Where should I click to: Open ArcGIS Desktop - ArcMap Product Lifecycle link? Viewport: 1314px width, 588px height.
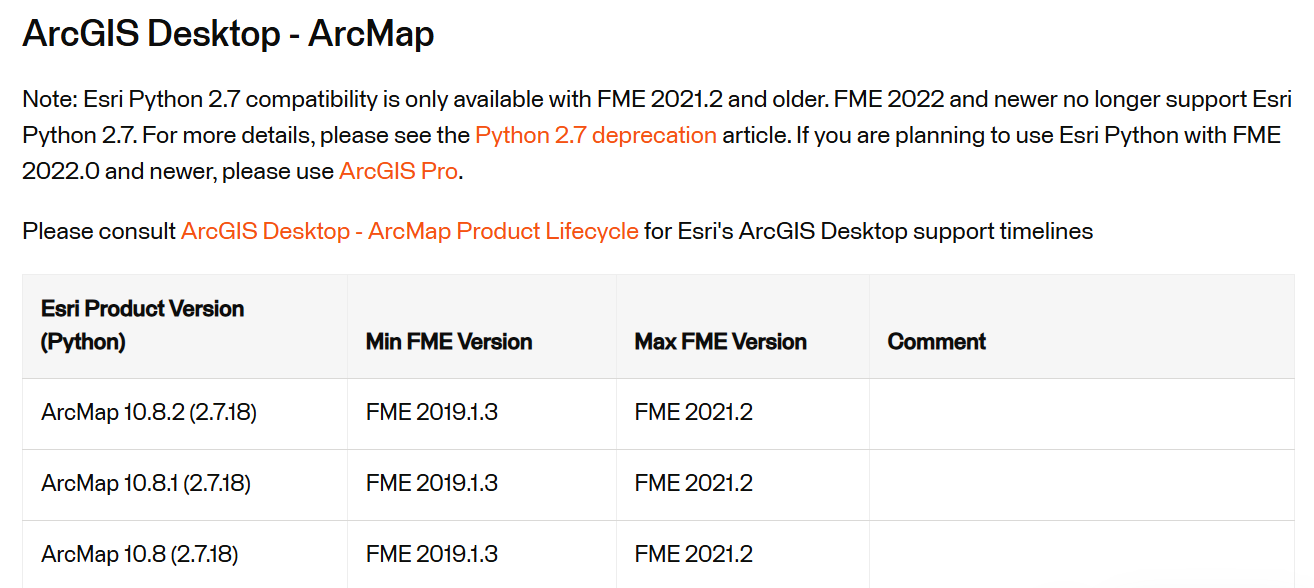pos(410,231)
